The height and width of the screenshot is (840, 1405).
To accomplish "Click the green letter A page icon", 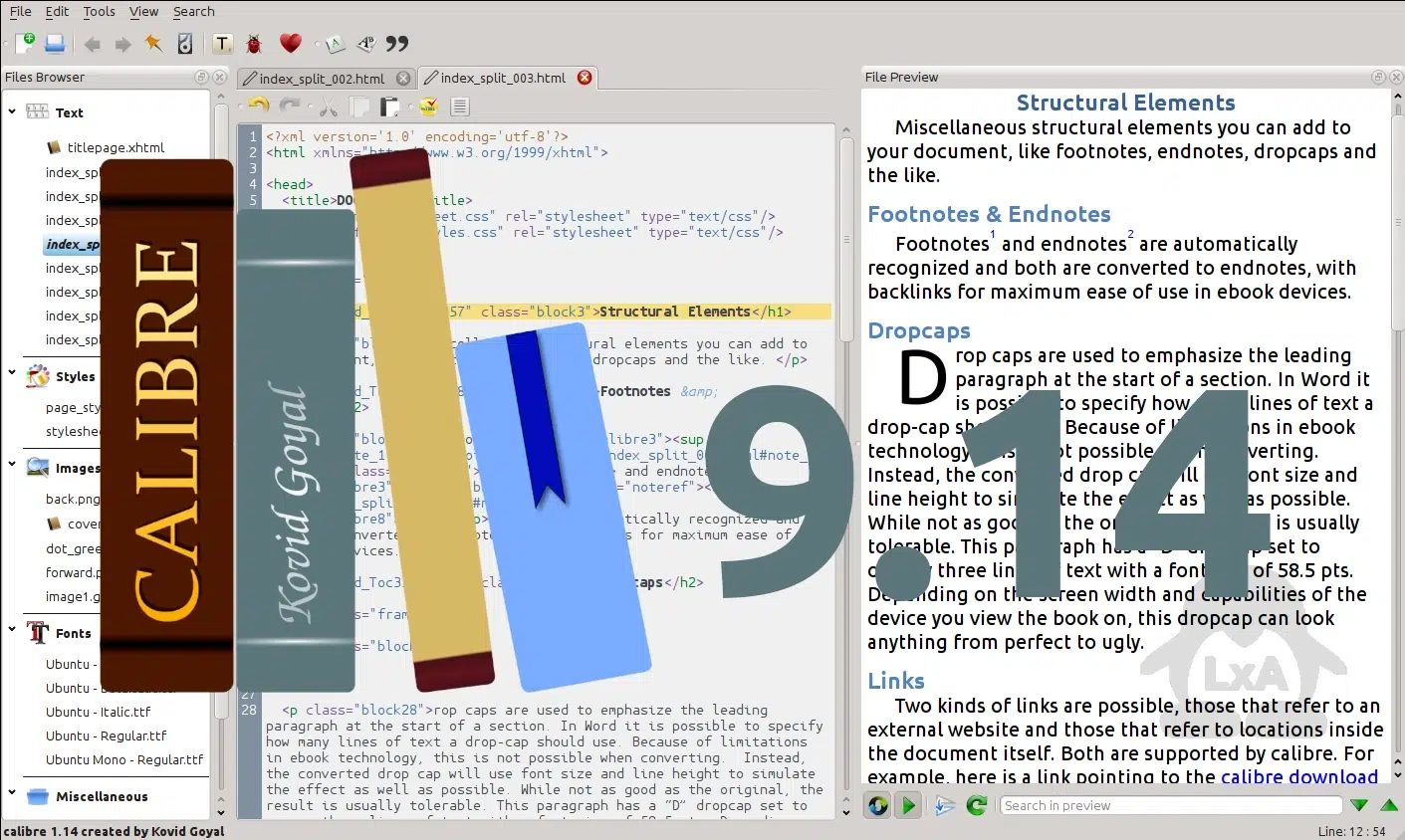I will click(x=336, y=43).
